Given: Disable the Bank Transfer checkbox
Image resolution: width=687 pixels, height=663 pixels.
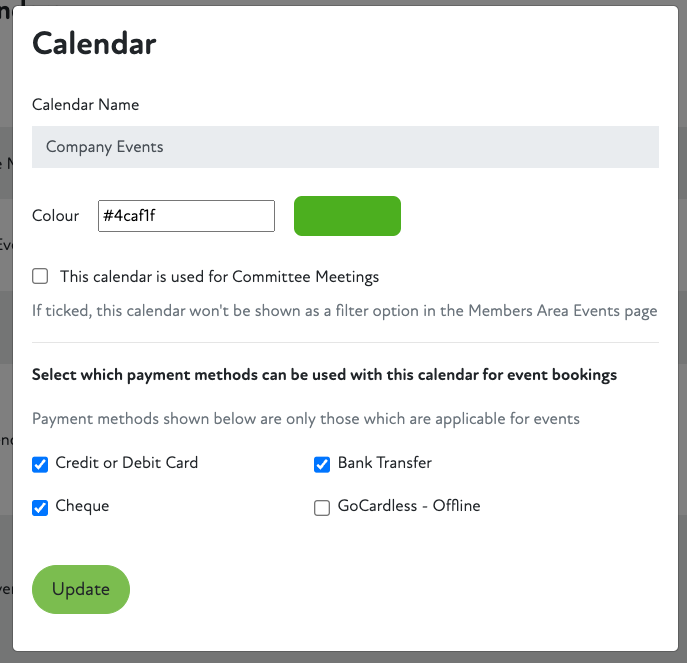Looking at the screenshot, I should click(x=322, y=463).
